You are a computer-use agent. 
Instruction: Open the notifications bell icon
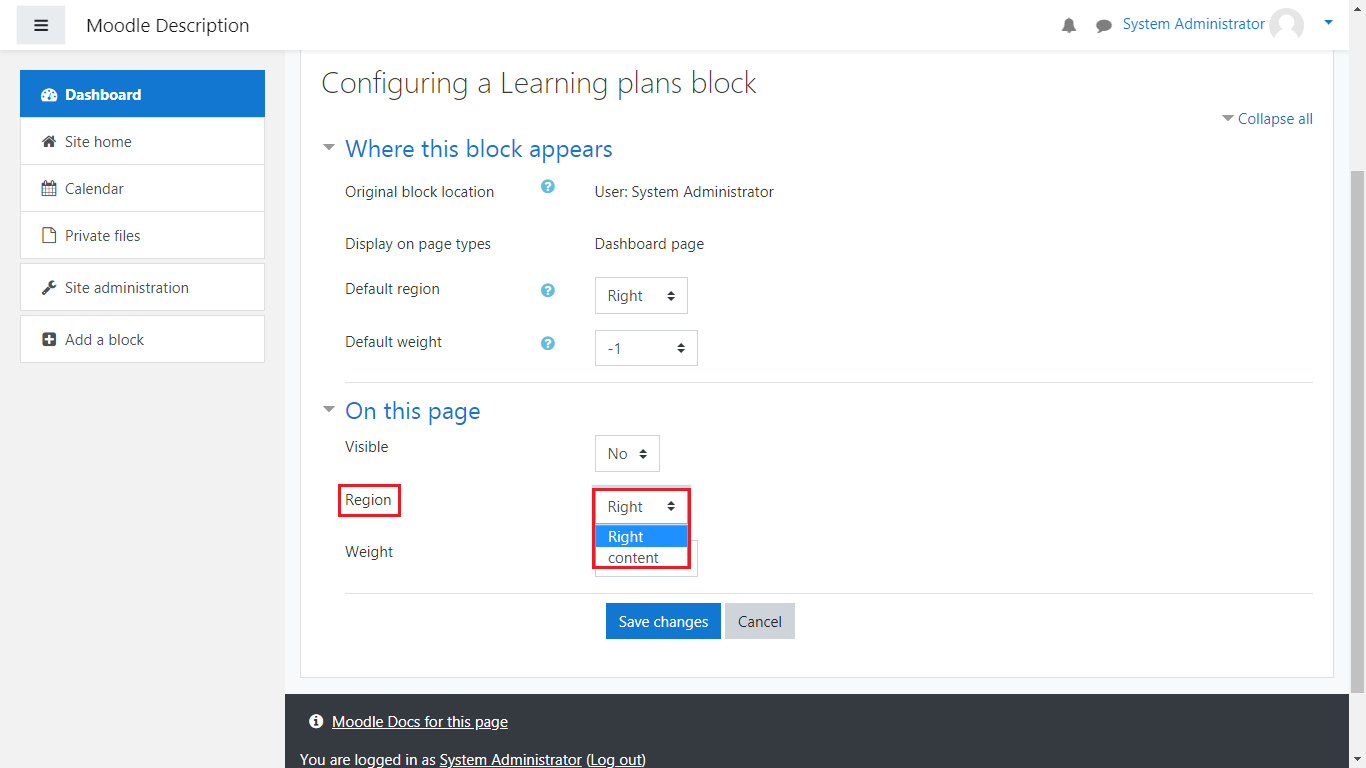1069,26
